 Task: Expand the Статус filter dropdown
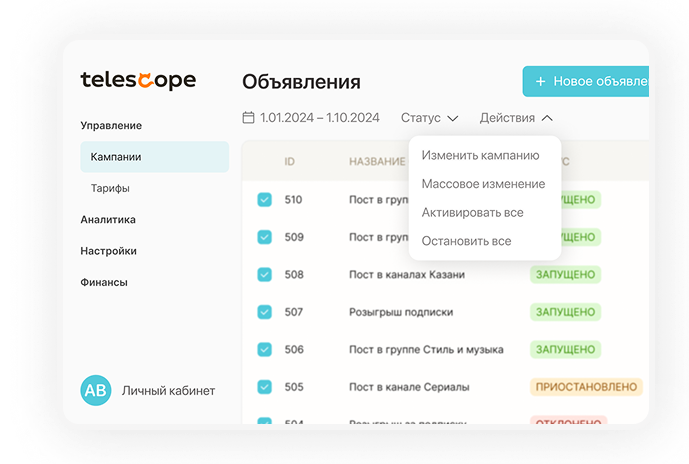(429, 118)
